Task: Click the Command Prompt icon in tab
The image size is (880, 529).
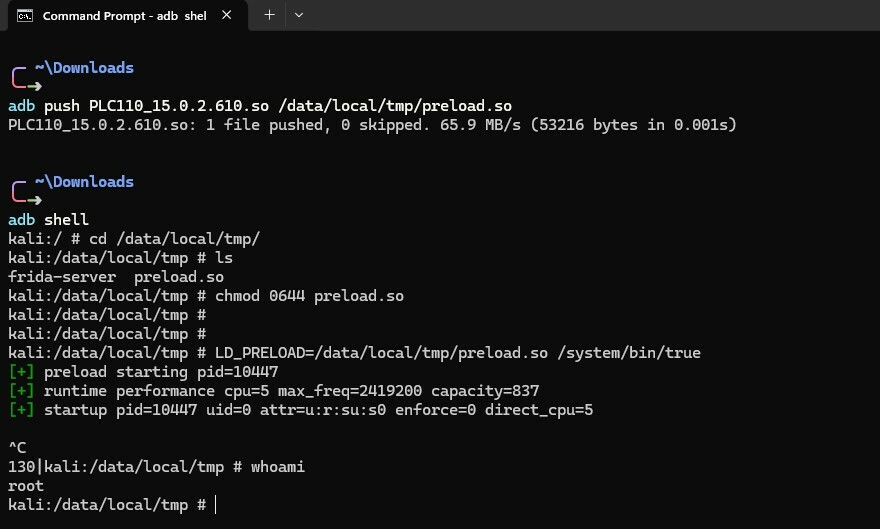Action: (x=25, y=16)
